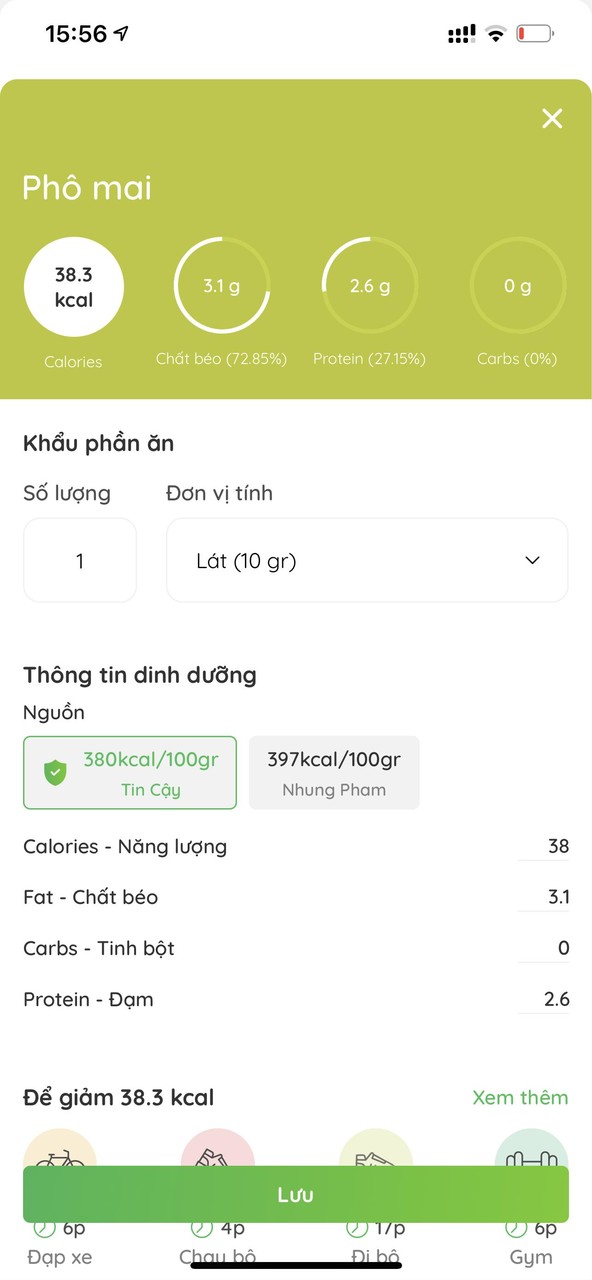Tap the Carbs circle showing 0 g
The height and width of the screenshot is (1280, 592).
(518, 285)
